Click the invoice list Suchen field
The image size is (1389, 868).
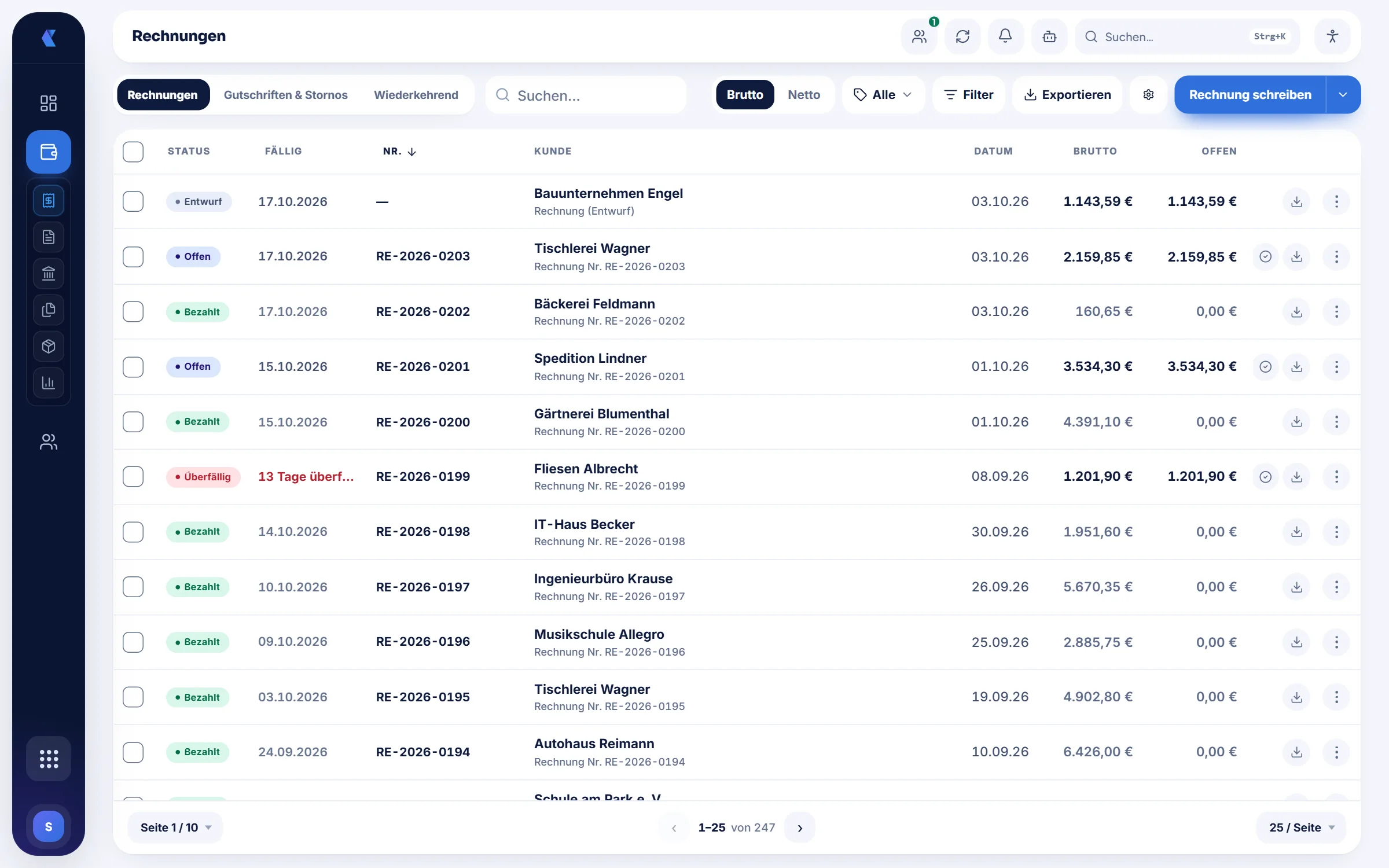click(586, 95)
